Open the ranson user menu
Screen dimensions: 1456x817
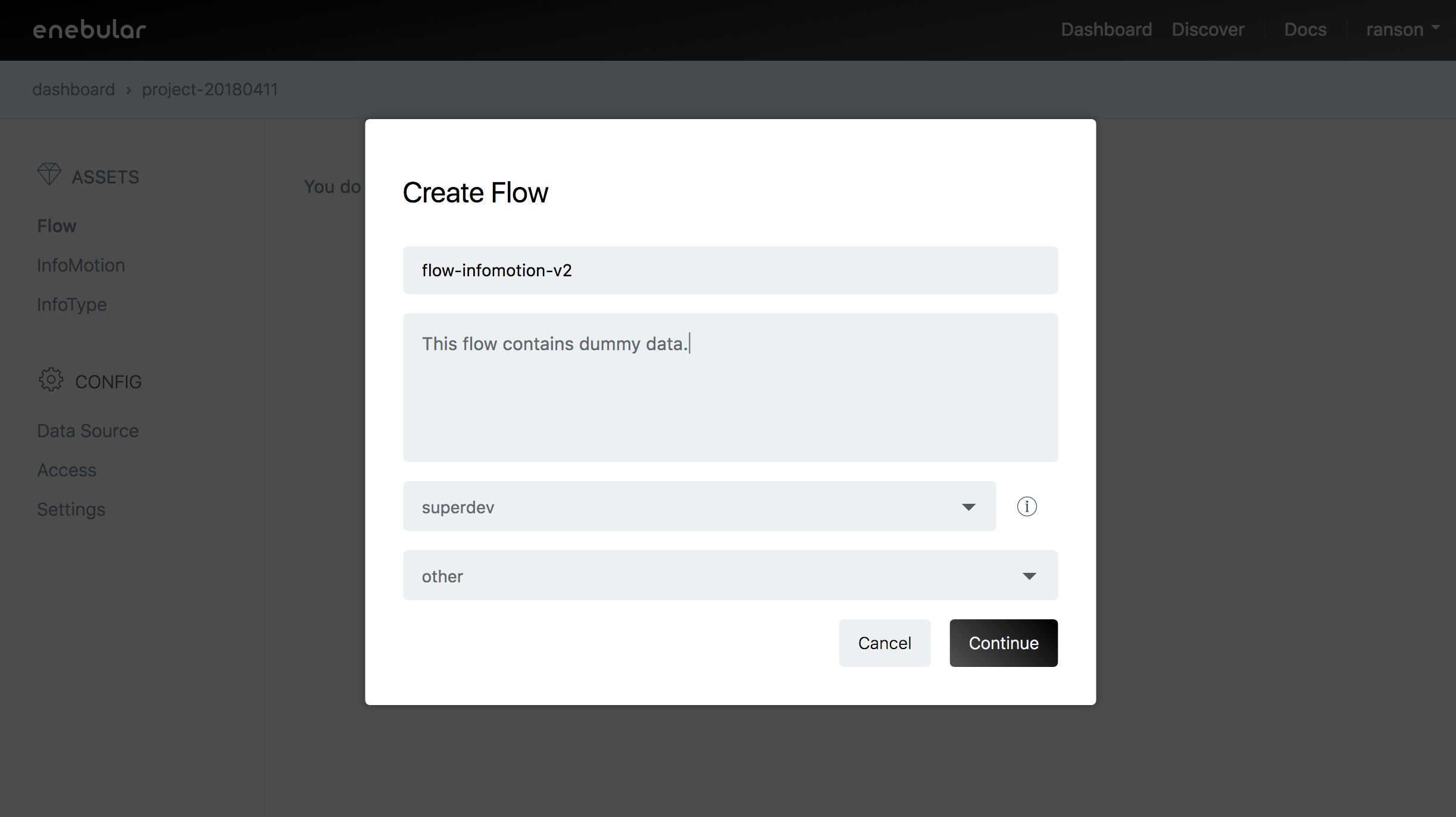click(x=1402, y=30)
